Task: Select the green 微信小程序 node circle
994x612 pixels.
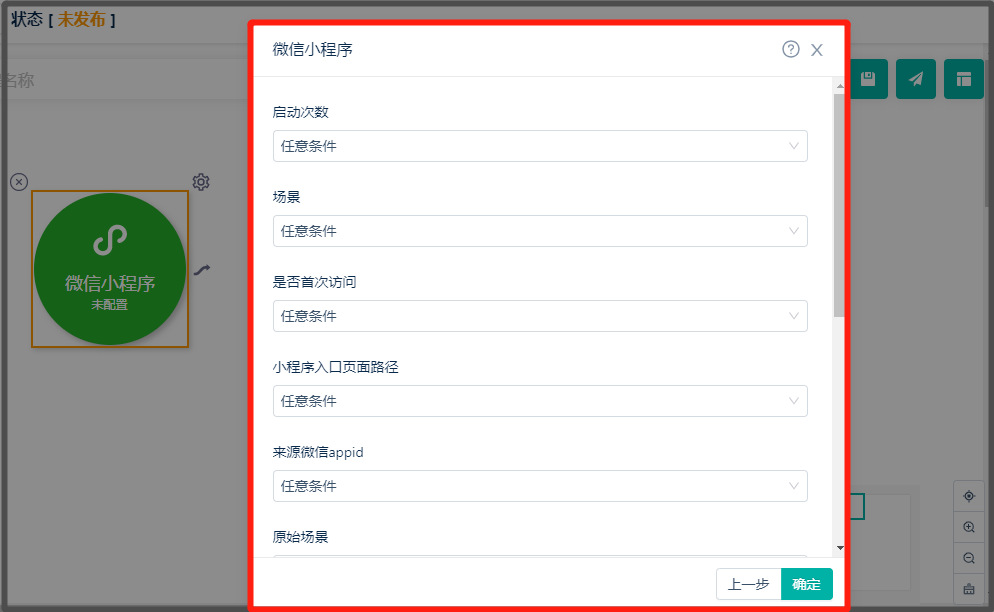Action: (x=110, y=269)
